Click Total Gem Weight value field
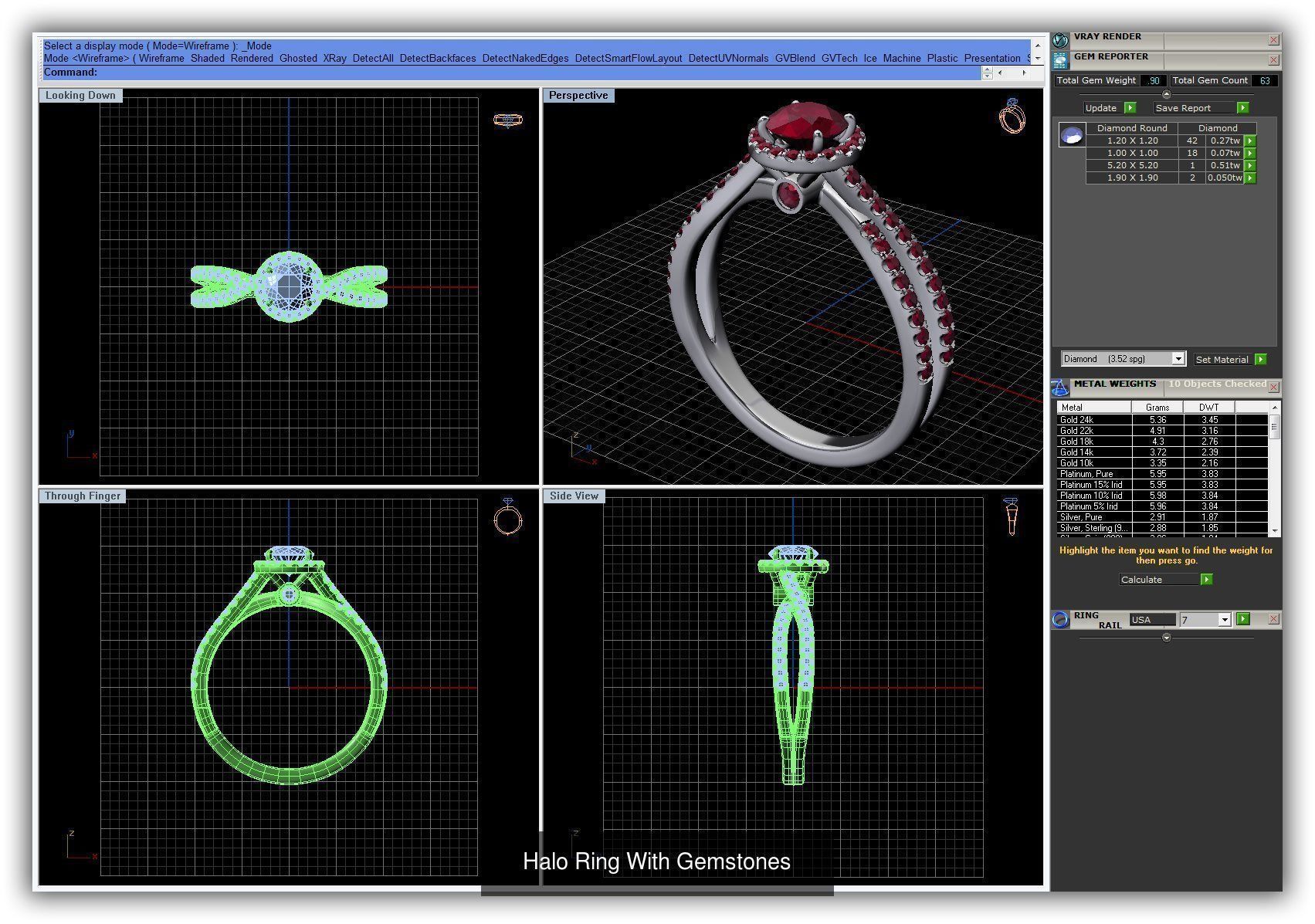 [x=1152, y=80]
